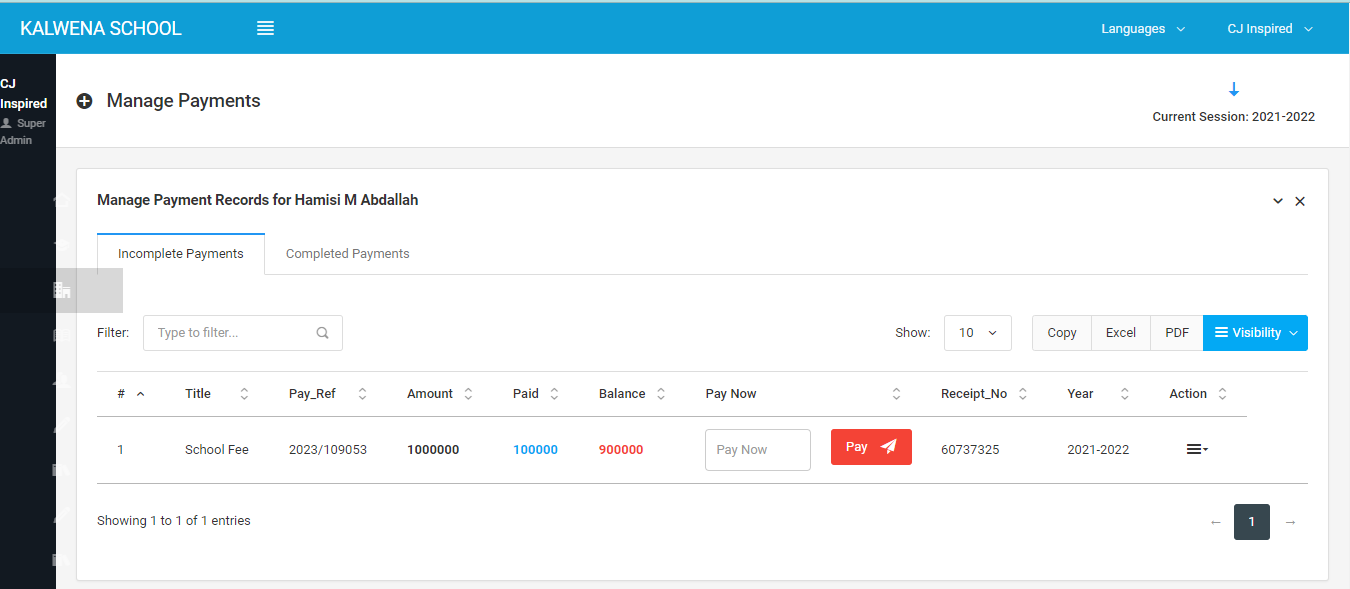Open the CJ Inspired user menu
Screen dimensions: 1350x589
pos(1269,29)
